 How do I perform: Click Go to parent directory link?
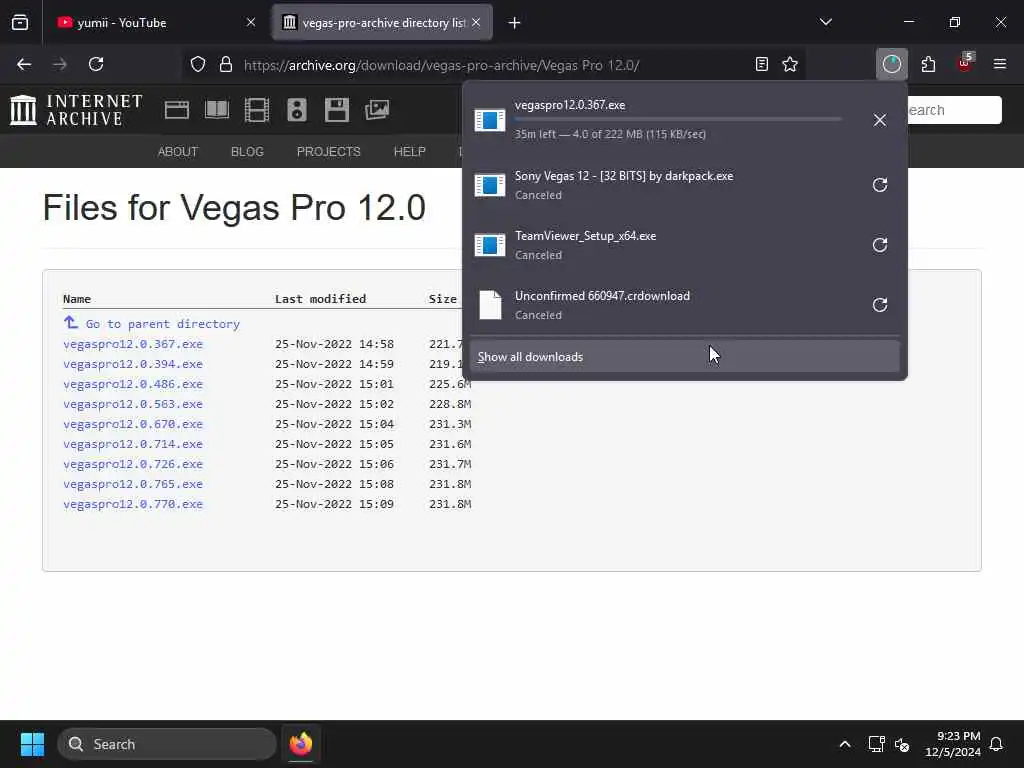(x=163, y=324)
